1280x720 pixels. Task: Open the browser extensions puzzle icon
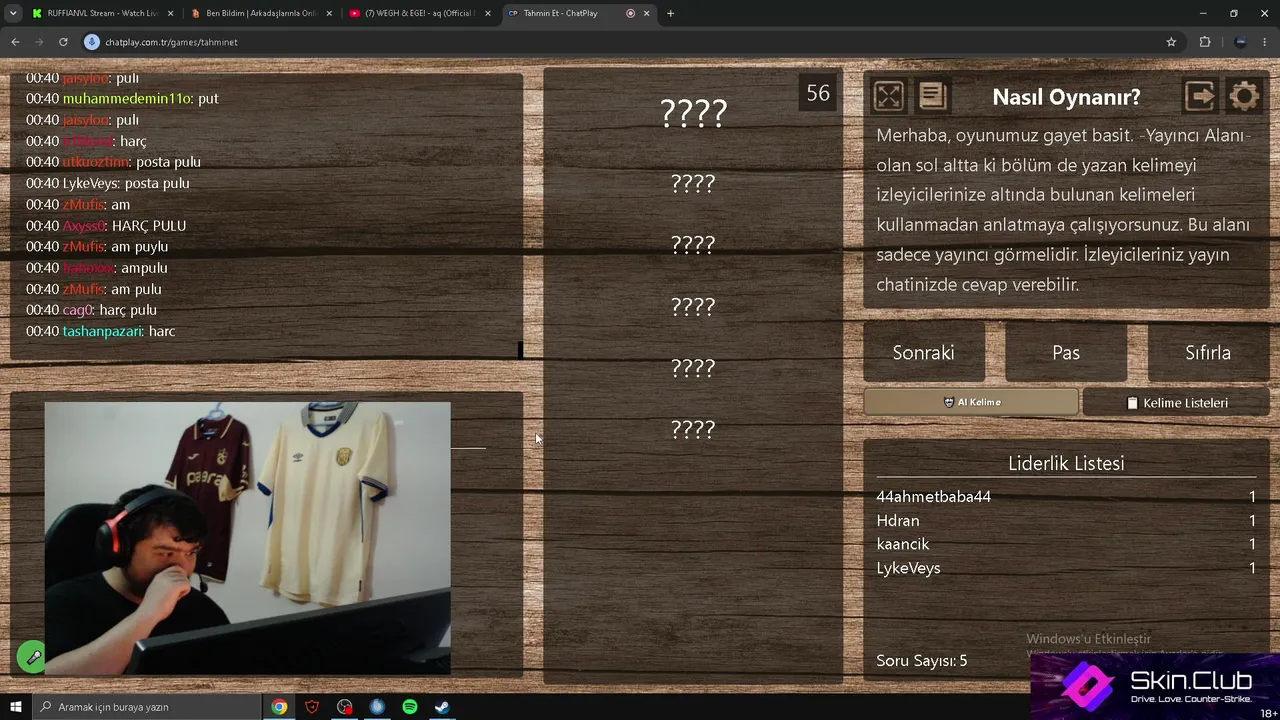pyautogui.click(x=1205, y=42)
